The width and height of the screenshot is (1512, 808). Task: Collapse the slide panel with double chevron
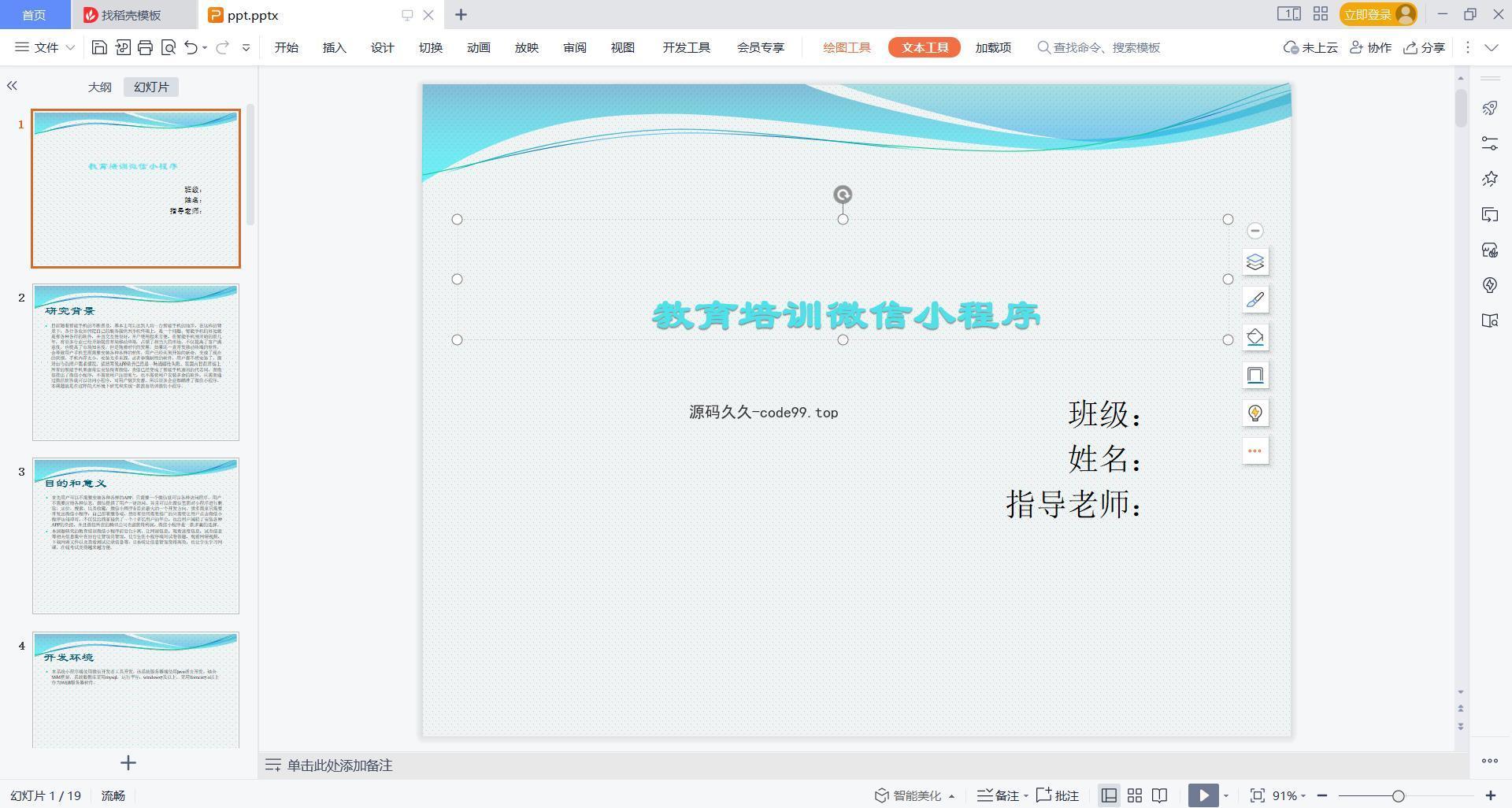(x=12, y=85)
